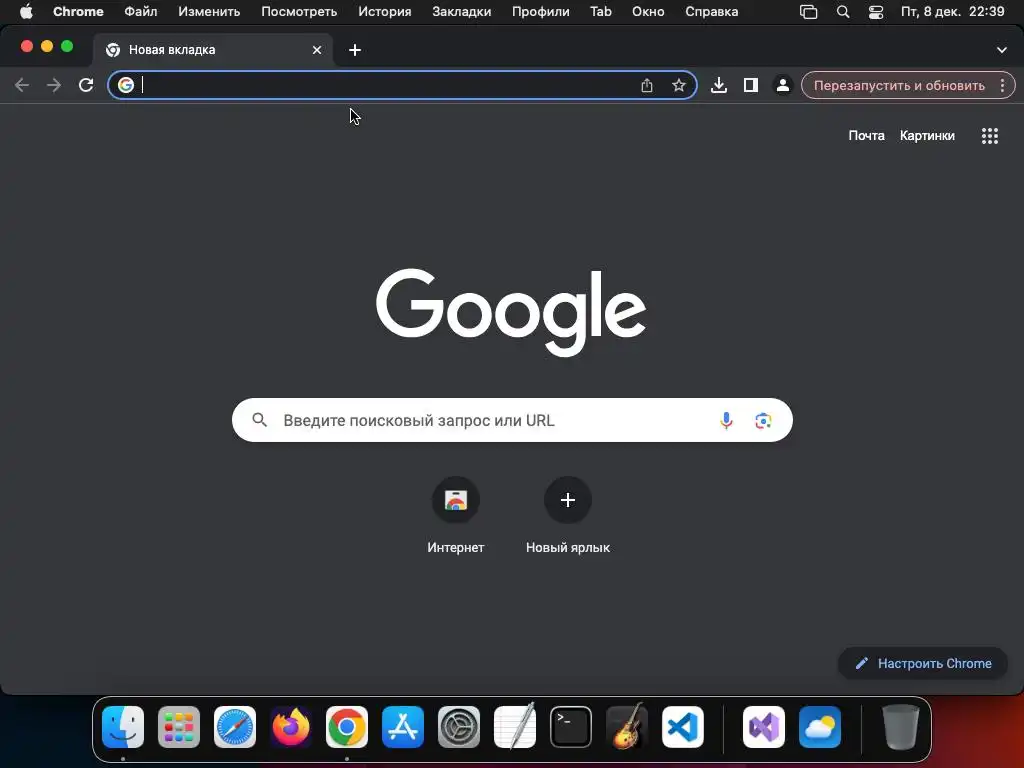1024x768 pixels.
Task: Open TextEdit from the Dock
Action: pyautogui.click(x=515, y=727)
